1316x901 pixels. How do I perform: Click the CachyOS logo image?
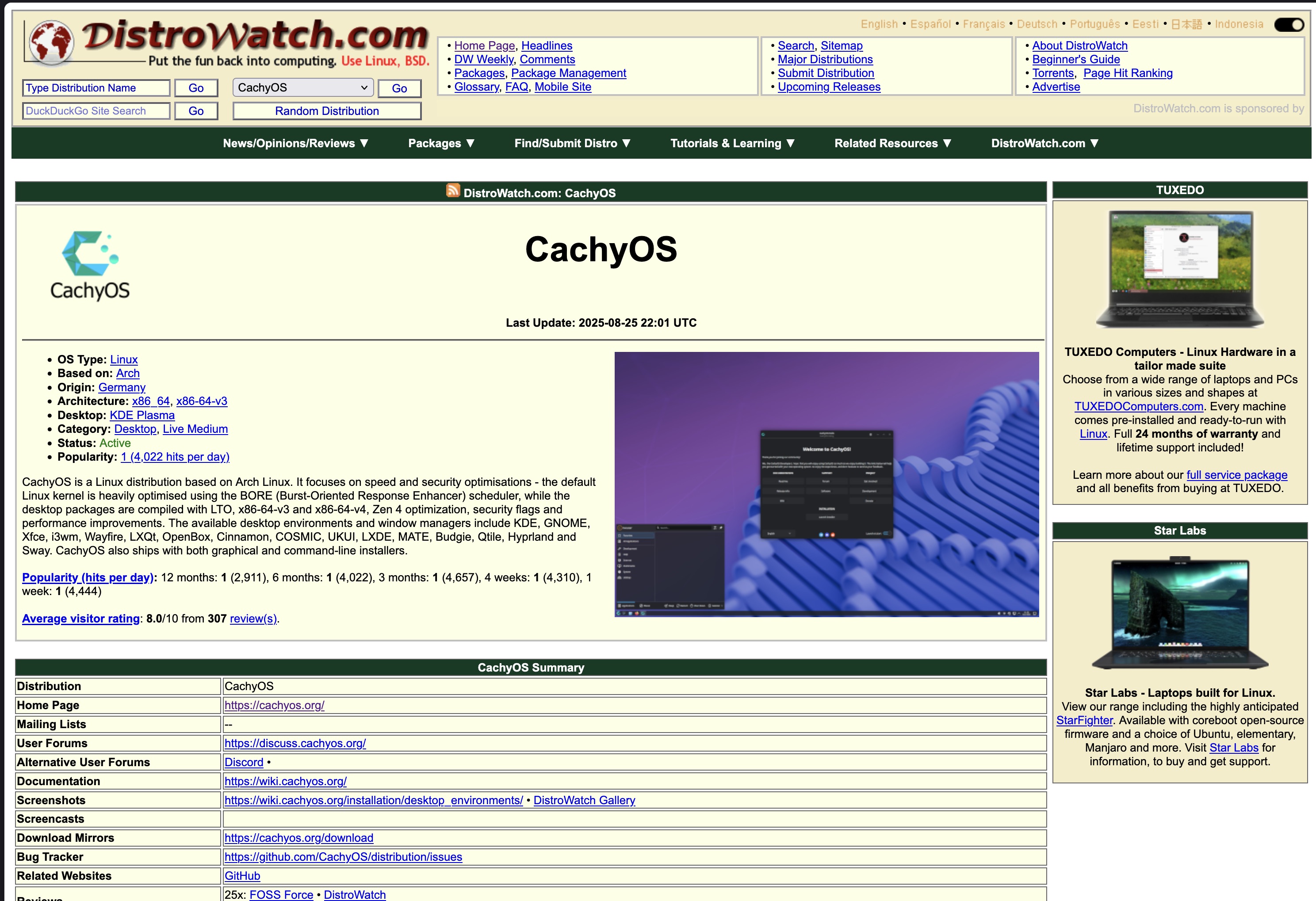pyautogui.click(x=90, y=265)
